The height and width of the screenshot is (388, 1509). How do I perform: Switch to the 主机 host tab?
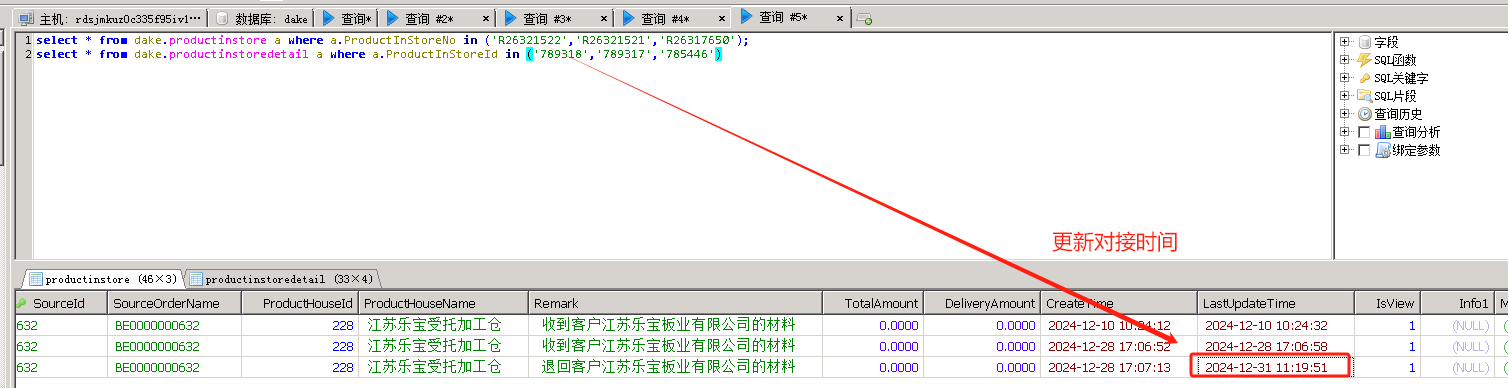click(x=110, y=19)
